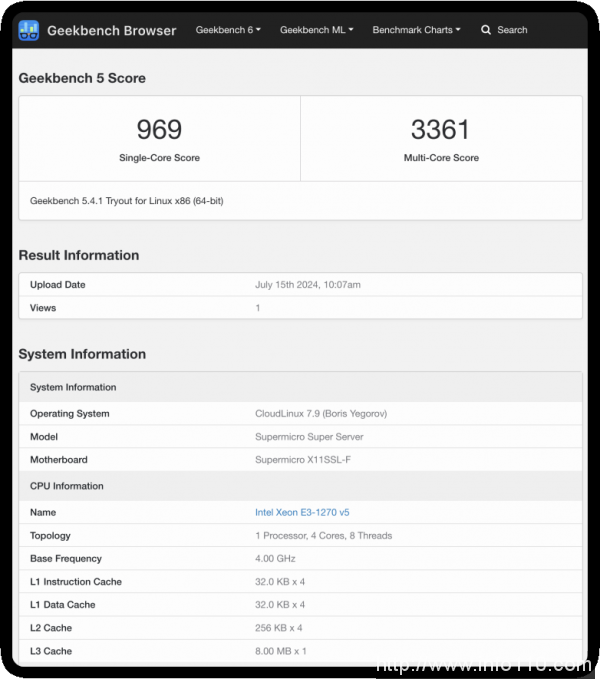Open the Geekbench 6 dropdown menu
600x679 pixels.
click(228, 30)
